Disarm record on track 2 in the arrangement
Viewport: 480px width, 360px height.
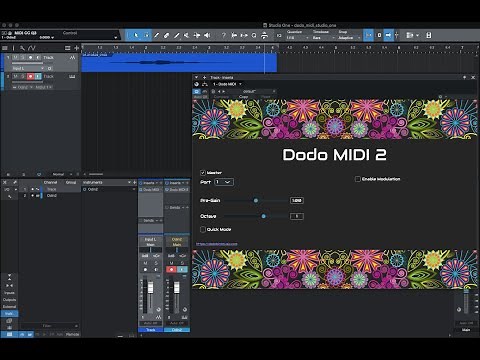pyautogui.click(x=30, y=77)
